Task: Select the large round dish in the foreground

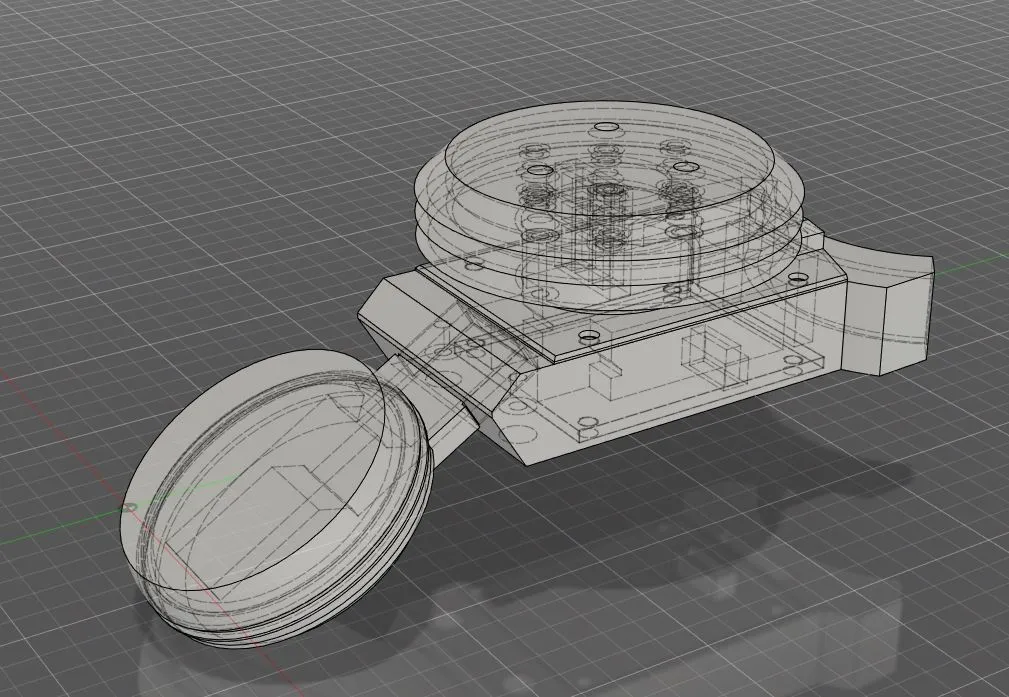Action: [275, 499]
